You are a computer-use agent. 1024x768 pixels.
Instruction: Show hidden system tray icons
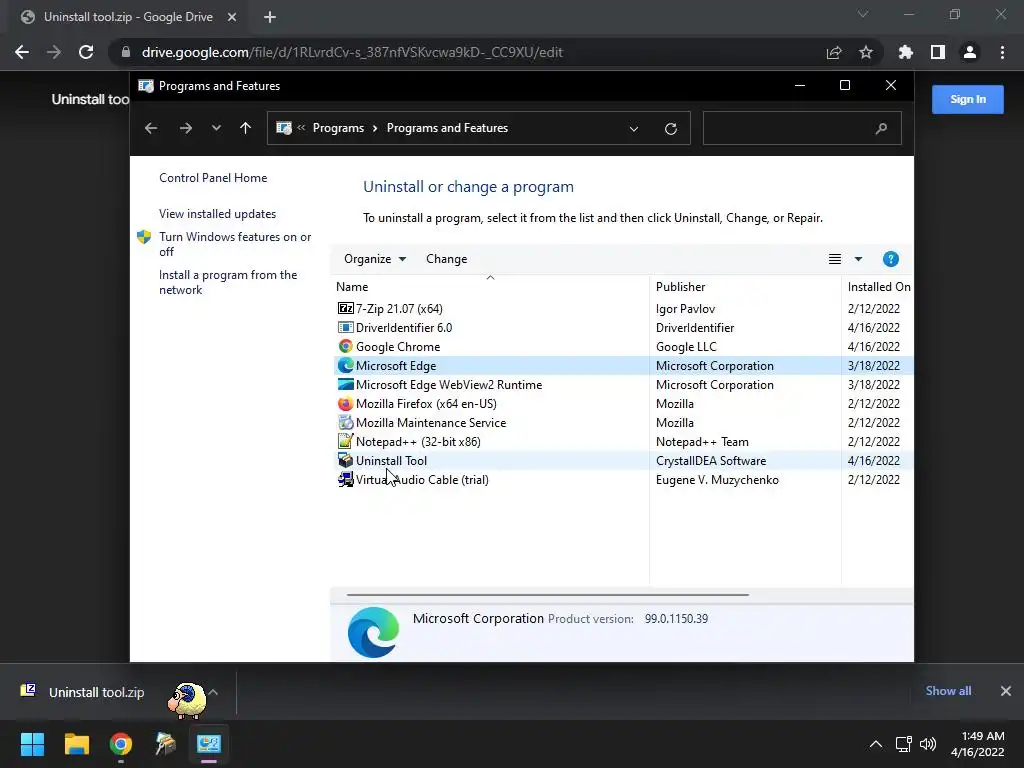coord(876,744)
